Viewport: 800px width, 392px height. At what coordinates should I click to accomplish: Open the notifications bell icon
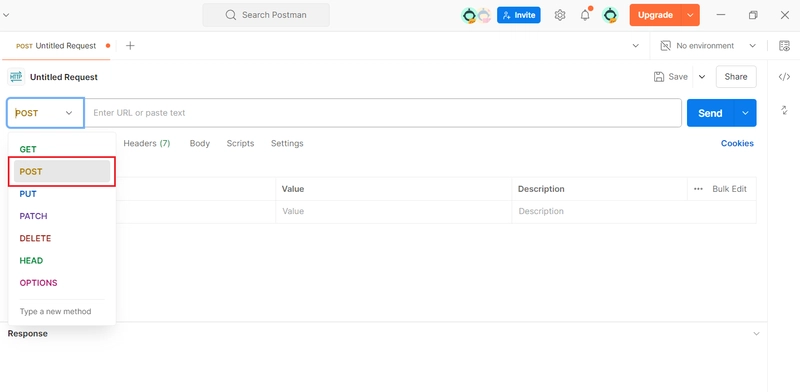coord(585,15)
